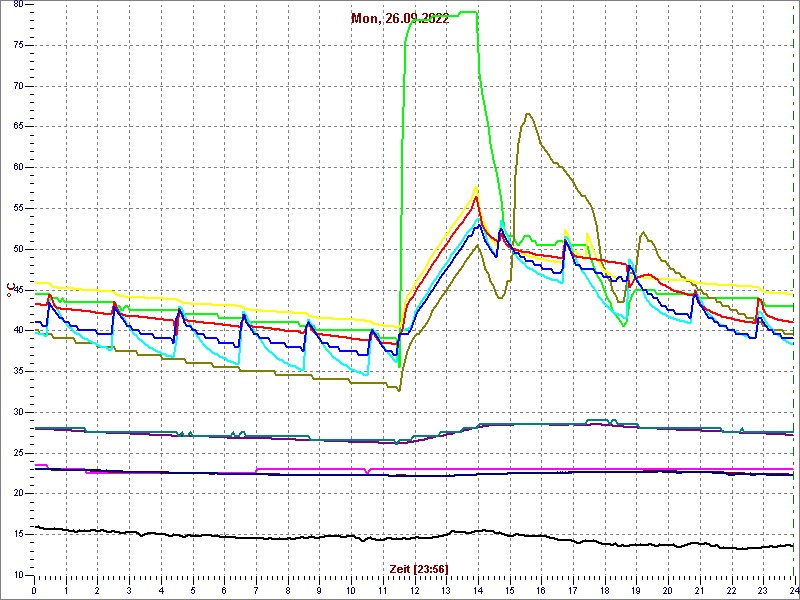The height and width of the screenshot is (600, 800).
Task: Click hour 15 on the time axis
Action: point(509,590)
